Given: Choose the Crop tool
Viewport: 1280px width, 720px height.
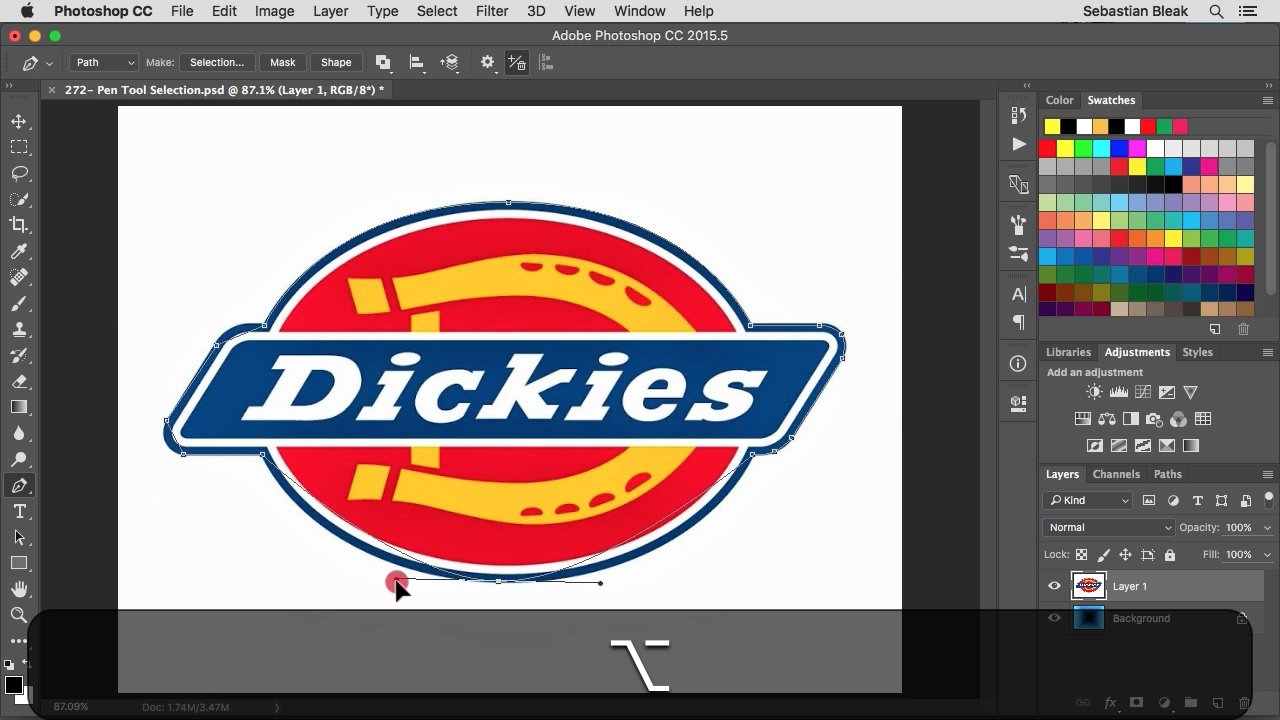Looking at the screenshot, I should (x=19, y=225).
